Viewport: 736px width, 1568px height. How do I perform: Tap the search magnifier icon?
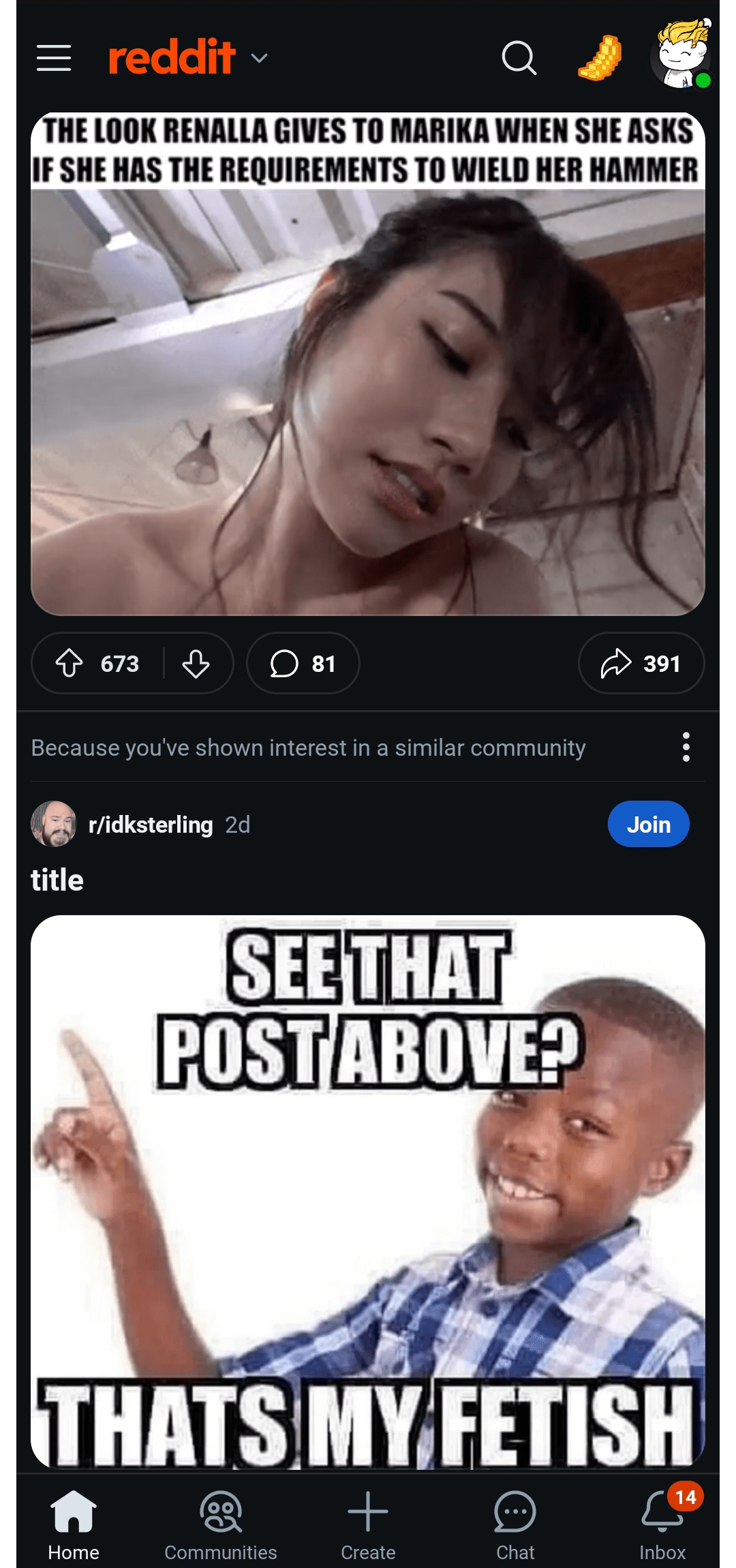[519, 58]
